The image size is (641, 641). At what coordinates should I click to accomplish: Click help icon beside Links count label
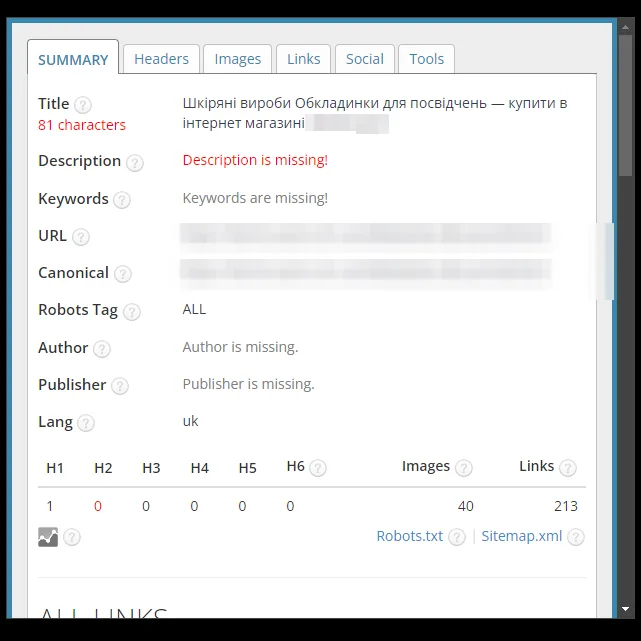[568, 468]
